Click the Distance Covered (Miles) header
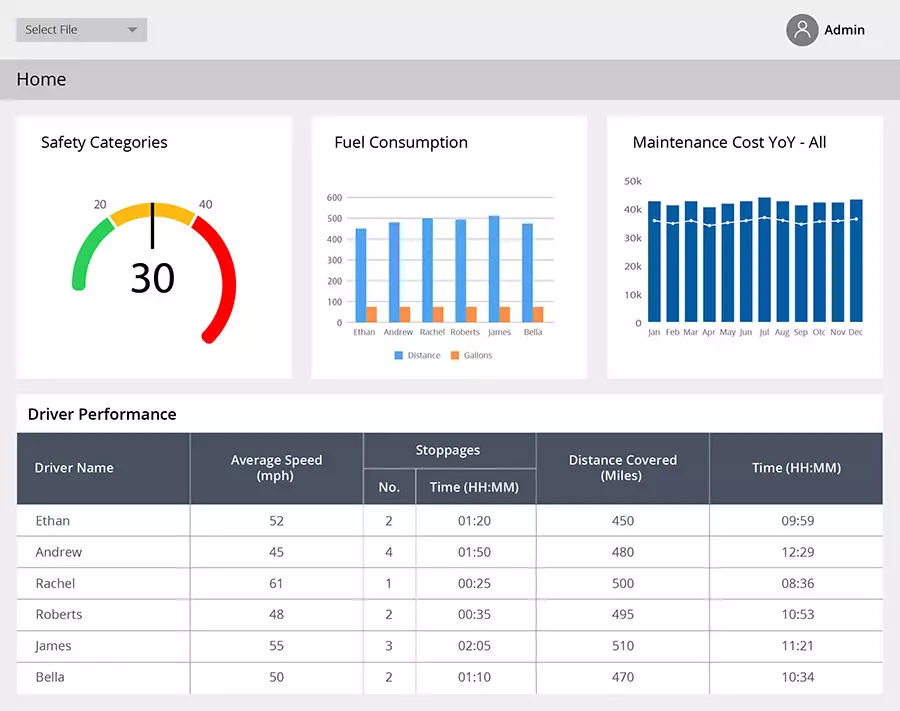 click(622, 468)
